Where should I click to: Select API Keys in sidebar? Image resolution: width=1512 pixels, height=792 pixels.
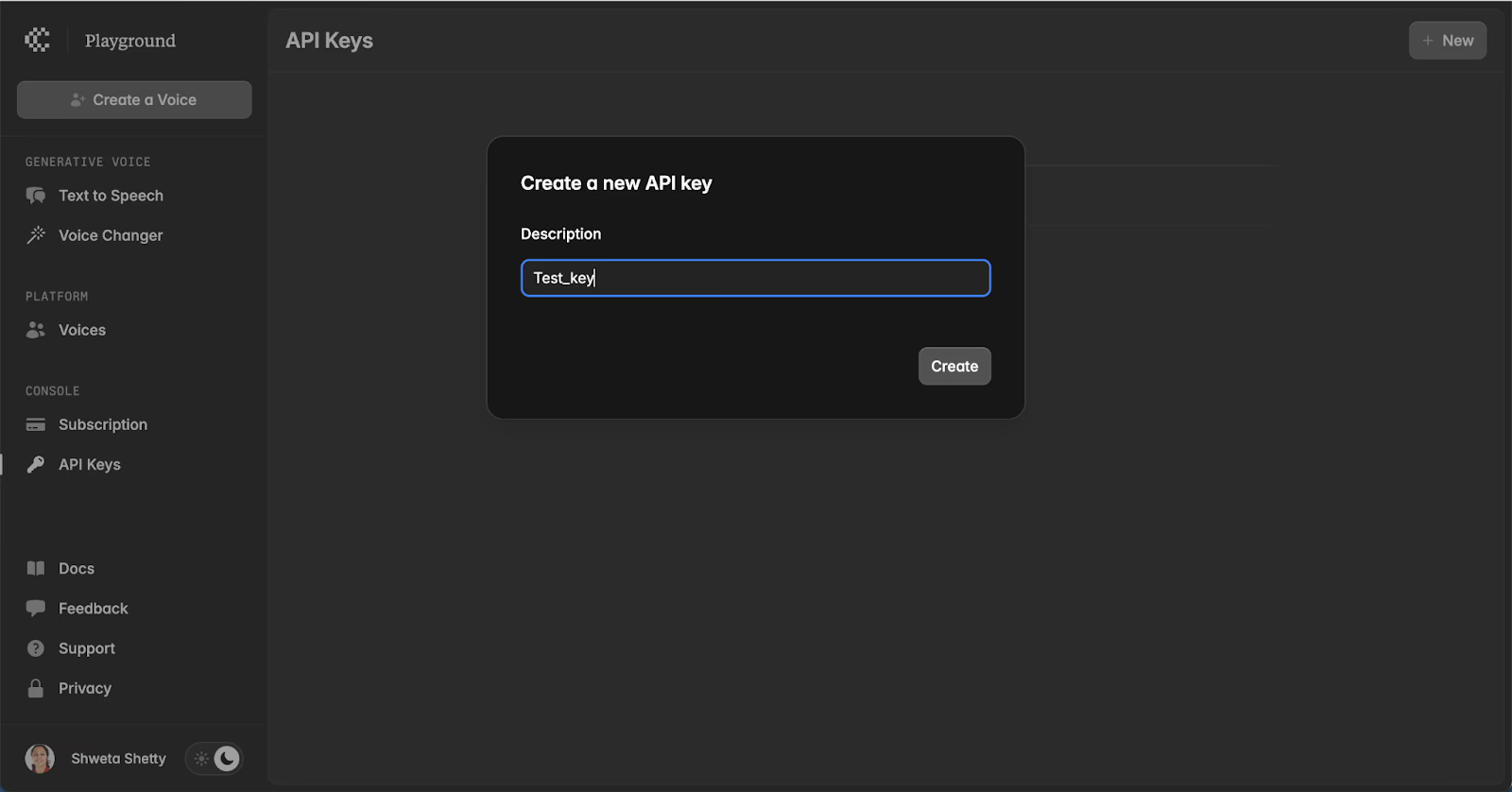90,464
